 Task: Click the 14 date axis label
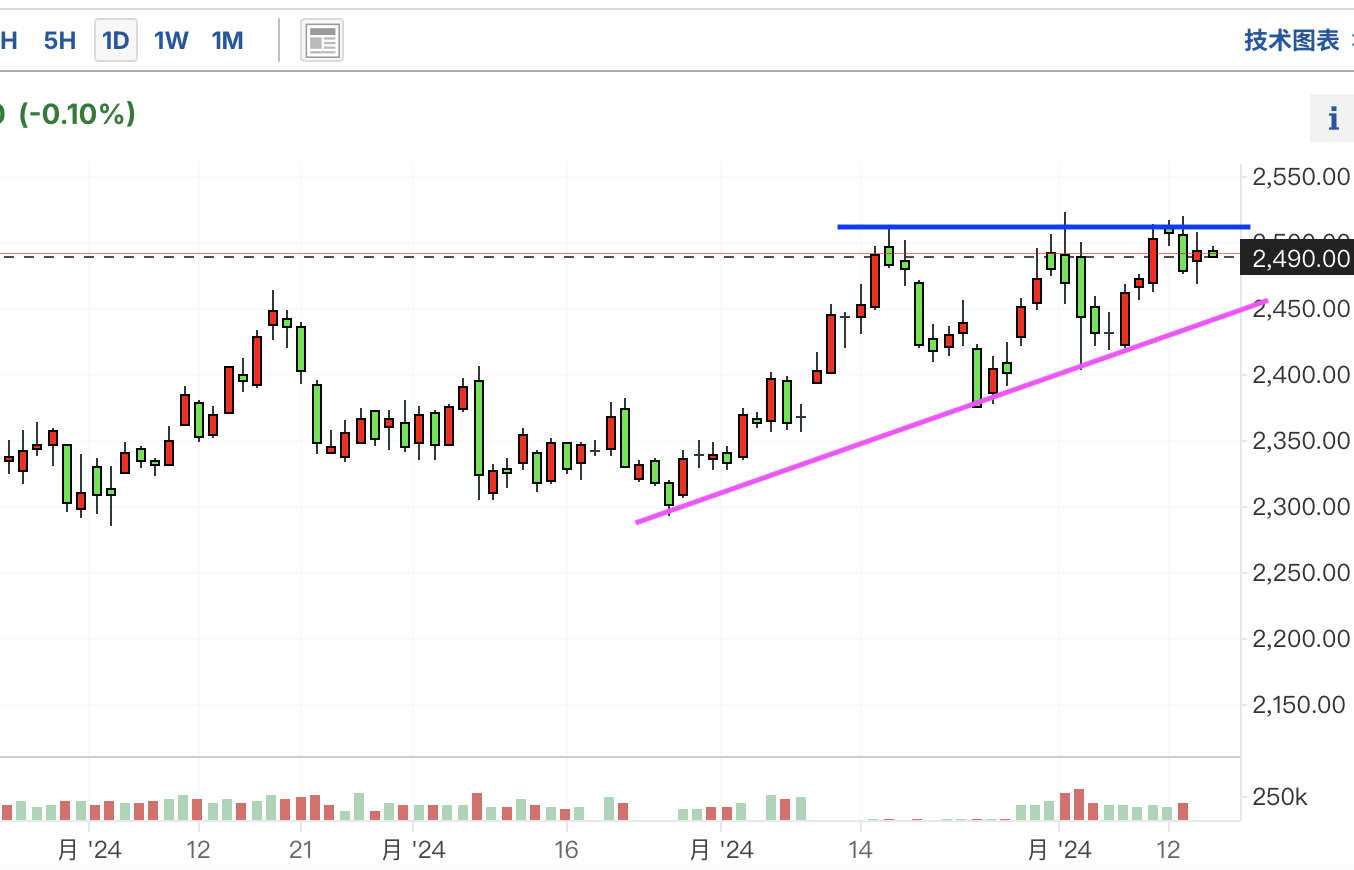tap(861, 850)
